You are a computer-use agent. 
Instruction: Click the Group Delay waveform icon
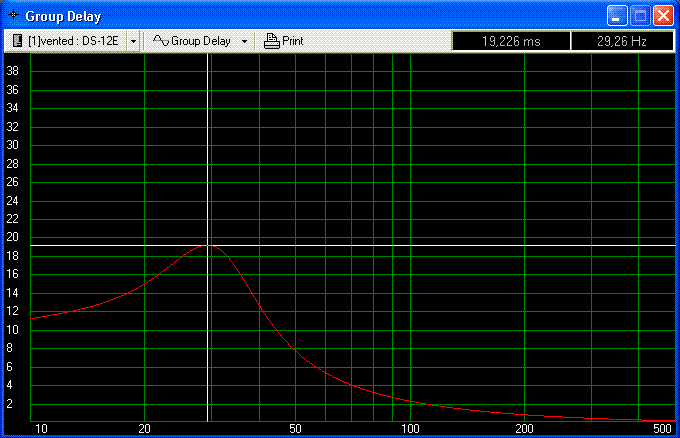tap(160, 41)
